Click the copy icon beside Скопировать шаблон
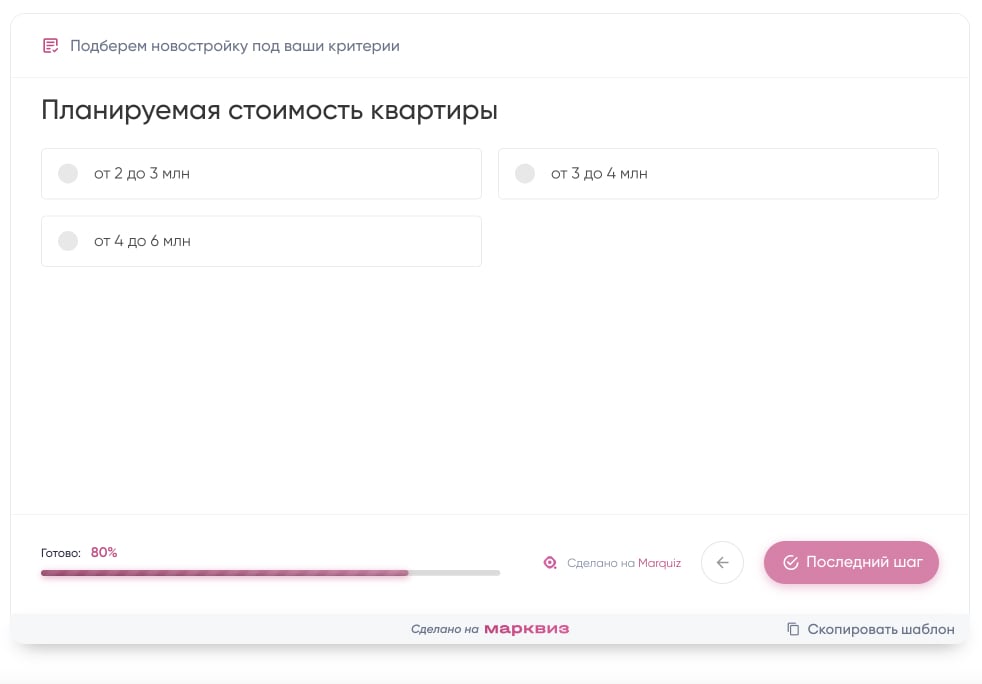Image resolution: width=982 pixels, height=684 pixels. click(x=793, y=629)
